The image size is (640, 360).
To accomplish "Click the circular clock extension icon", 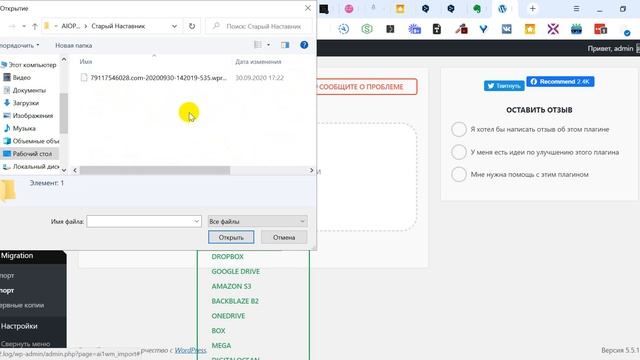I will coord(344,29).
